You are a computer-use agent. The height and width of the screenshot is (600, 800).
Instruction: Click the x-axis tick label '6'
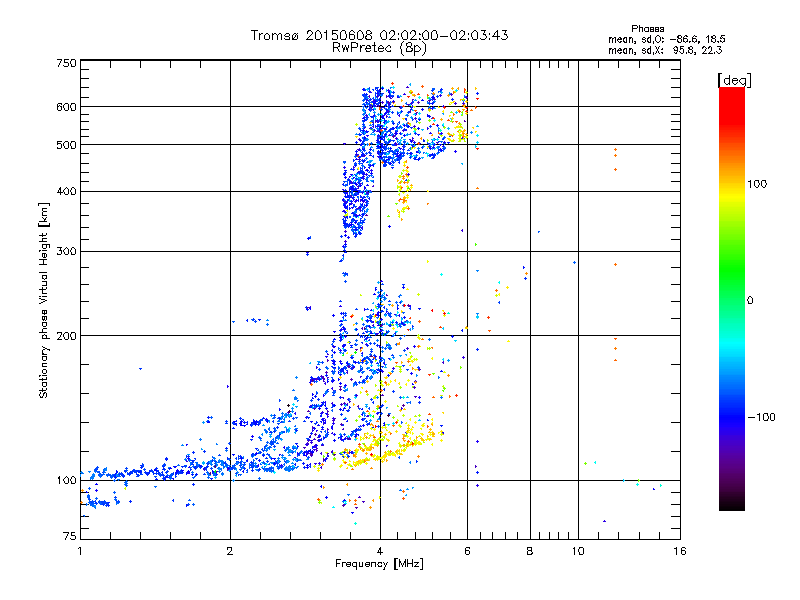(x=467, y=551)
